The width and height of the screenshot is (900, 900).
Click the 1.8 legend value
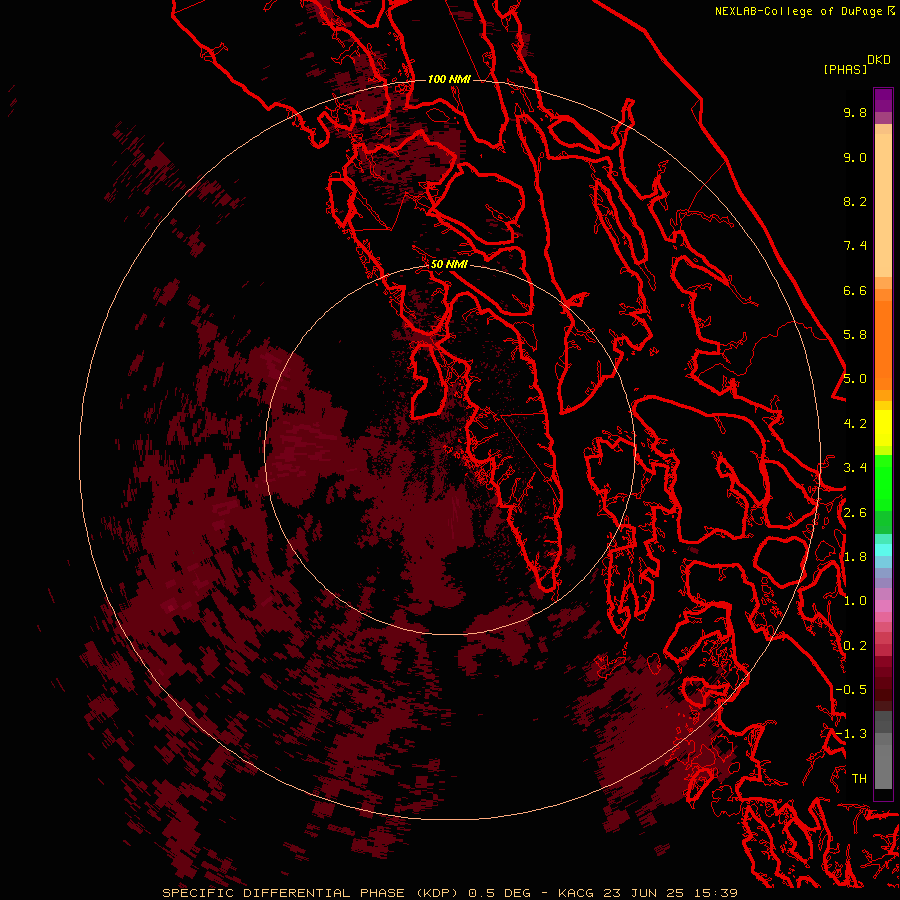coord(855,557)
